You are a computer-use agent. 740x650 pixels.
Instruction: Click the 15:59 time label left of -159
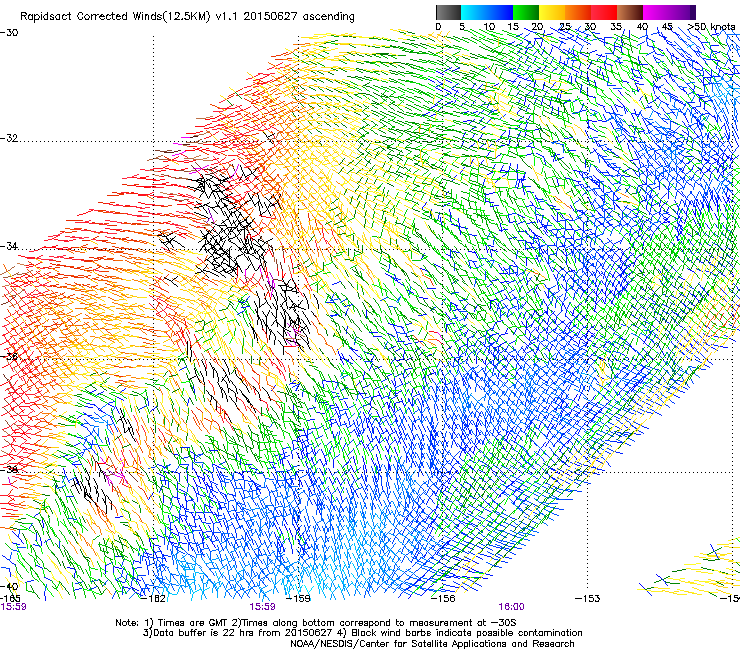click(262, 607)
